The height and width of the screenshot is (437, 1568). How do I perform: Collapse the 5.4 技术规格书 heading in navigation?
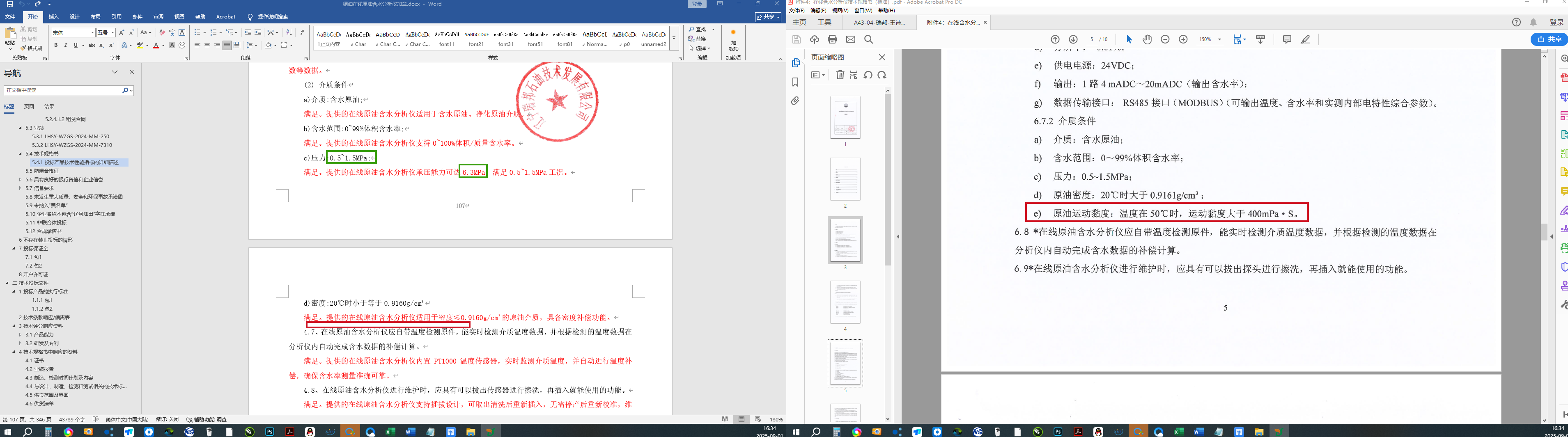20,154
